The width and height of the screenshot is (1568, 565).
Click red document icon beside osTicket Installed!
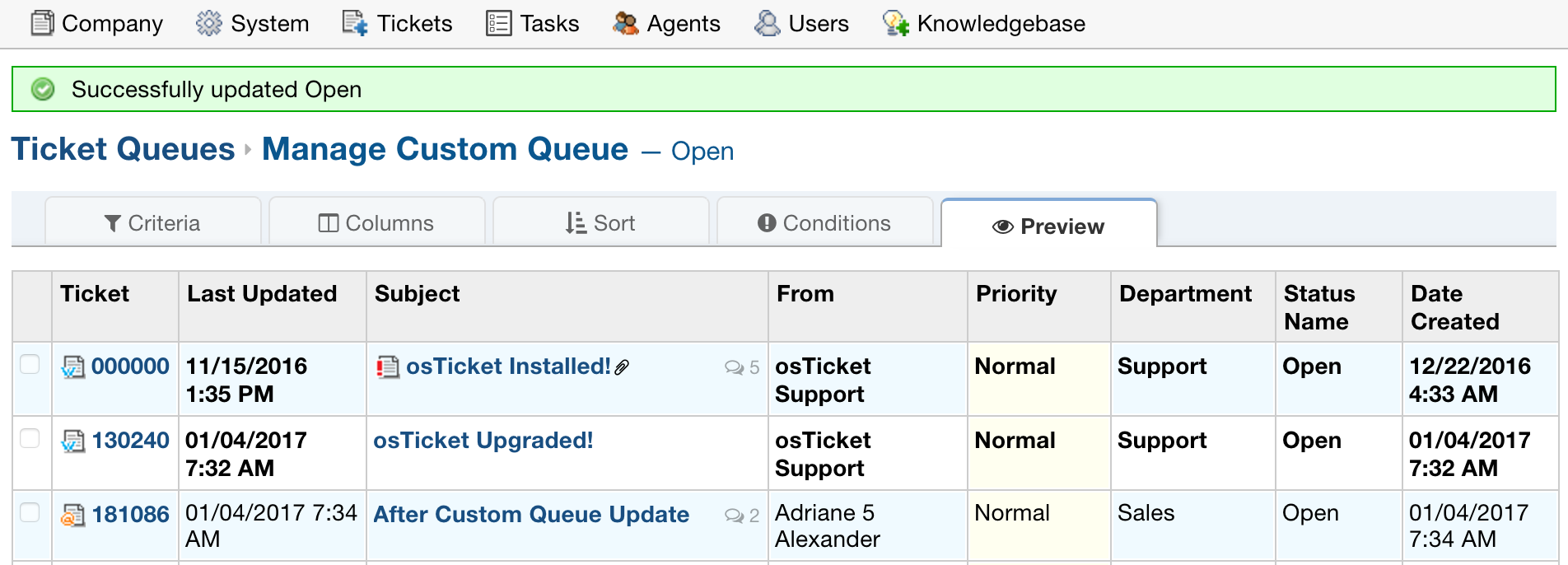[388, 367]
